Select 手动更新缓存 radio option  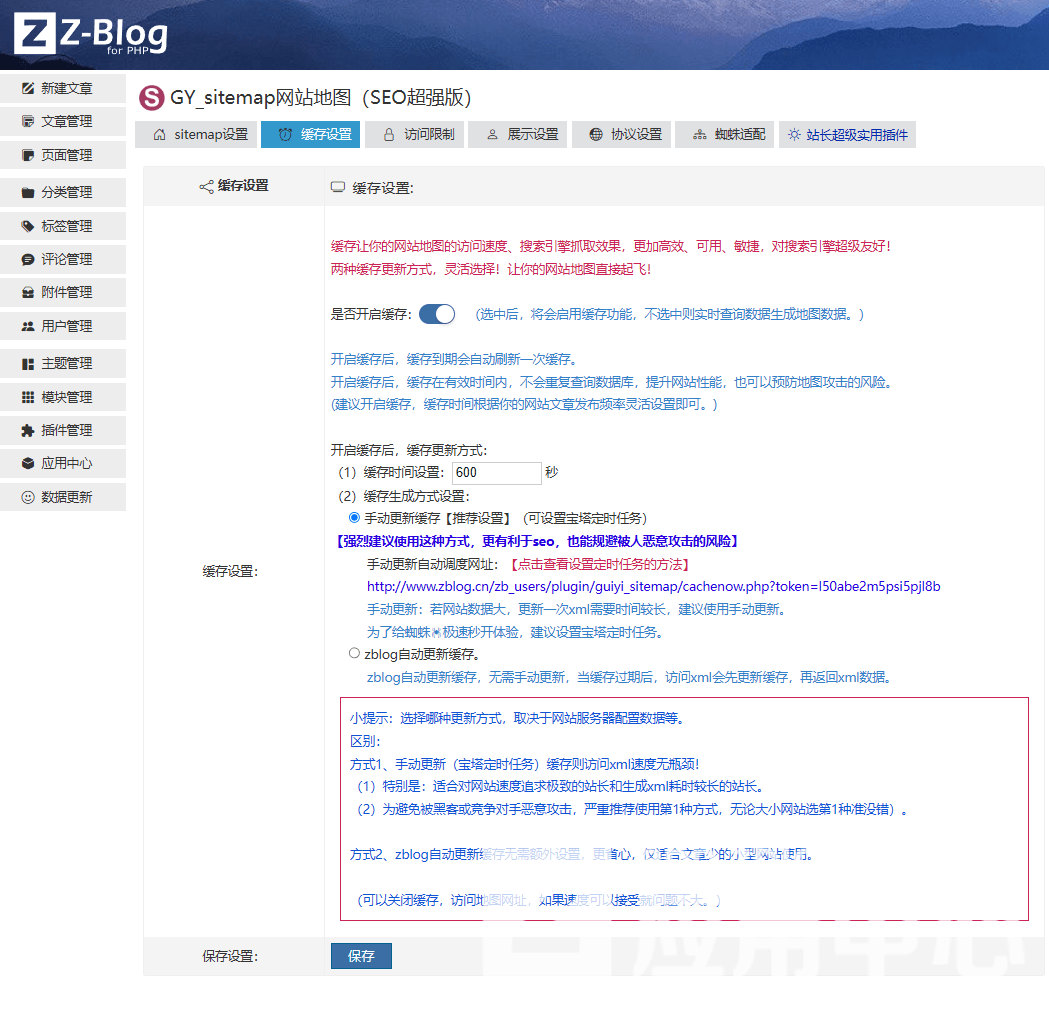(354, 518)
